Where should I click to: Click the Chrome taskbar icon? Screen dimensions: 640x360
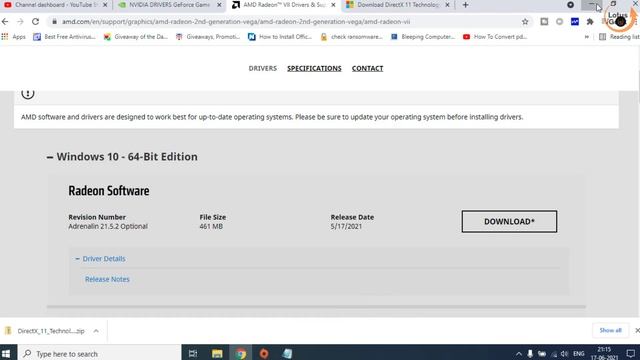240,353
